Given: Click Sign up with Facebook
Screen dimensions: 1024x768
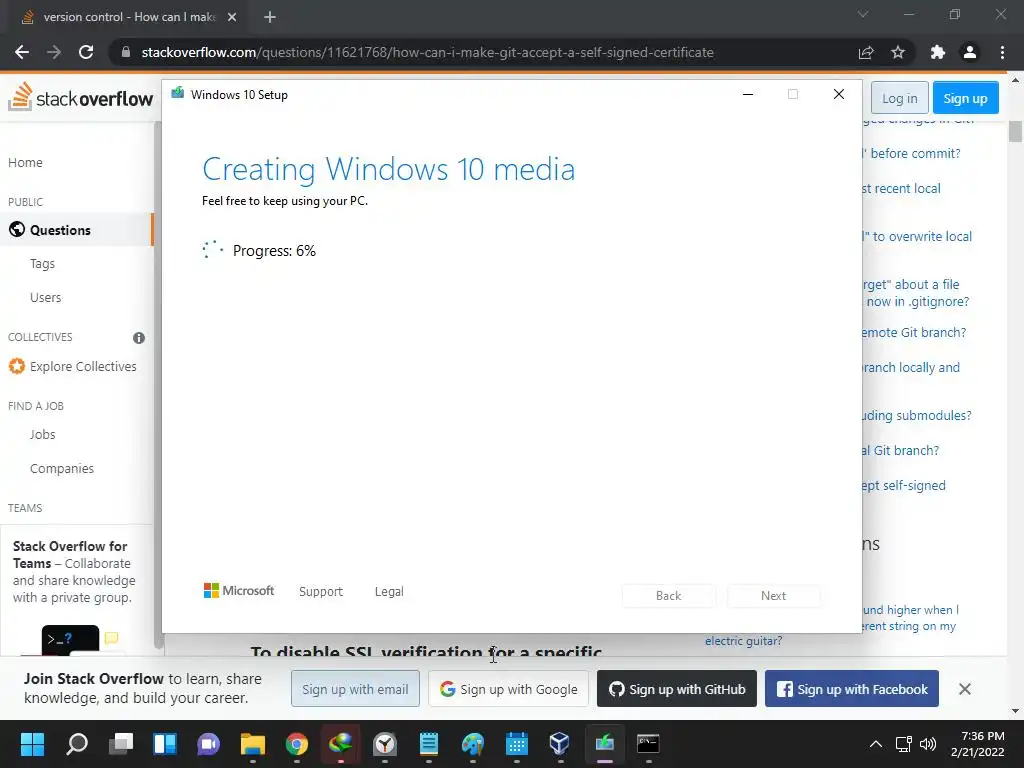Looking at the screenshot, I should tap(852, 689).
